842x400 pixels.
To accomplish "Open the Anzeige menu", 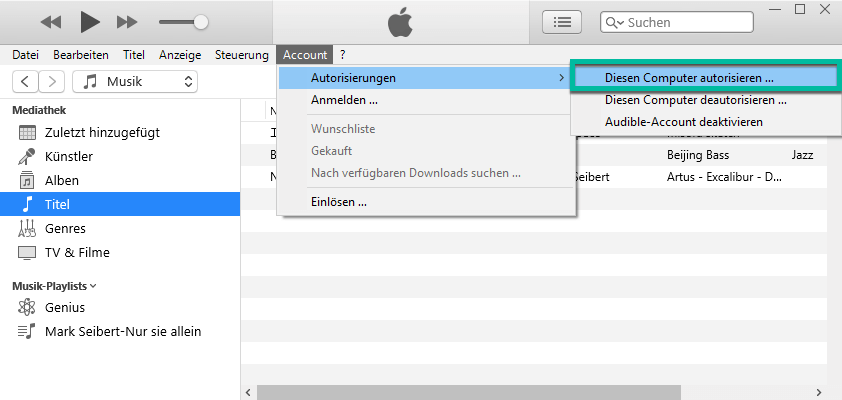I will pos(180,55).
